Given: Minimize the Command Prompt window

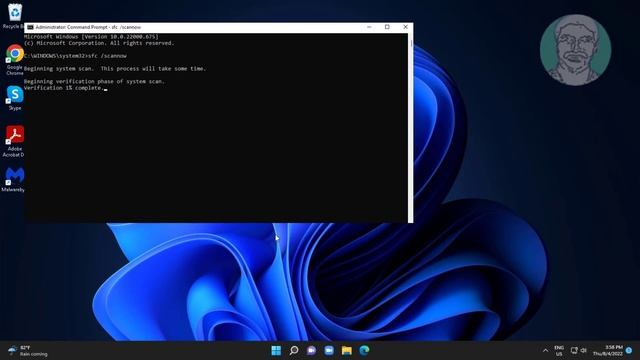Looking at the screenshot, I should tap(369, 27).
